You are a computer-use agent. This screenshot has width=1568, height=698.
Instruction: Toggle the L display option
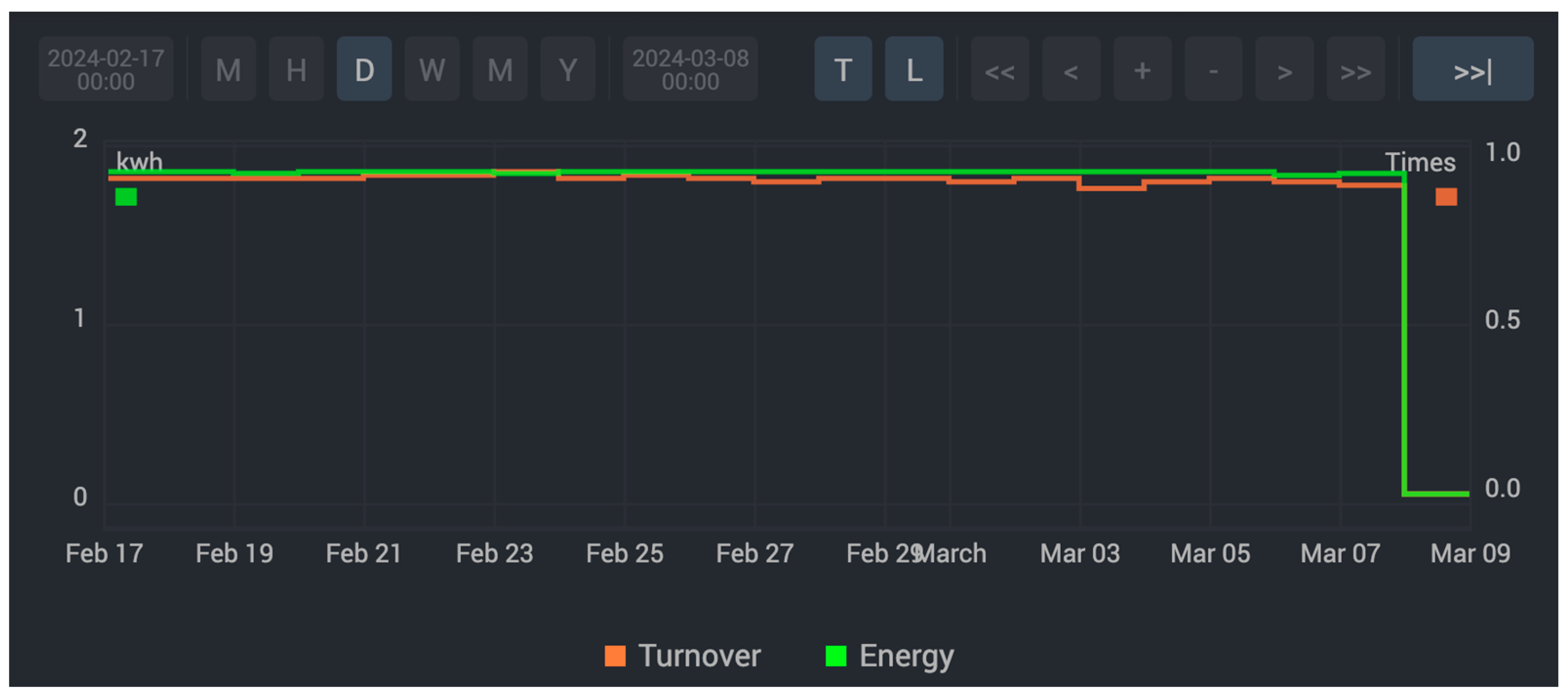click(x=913, y=69)
